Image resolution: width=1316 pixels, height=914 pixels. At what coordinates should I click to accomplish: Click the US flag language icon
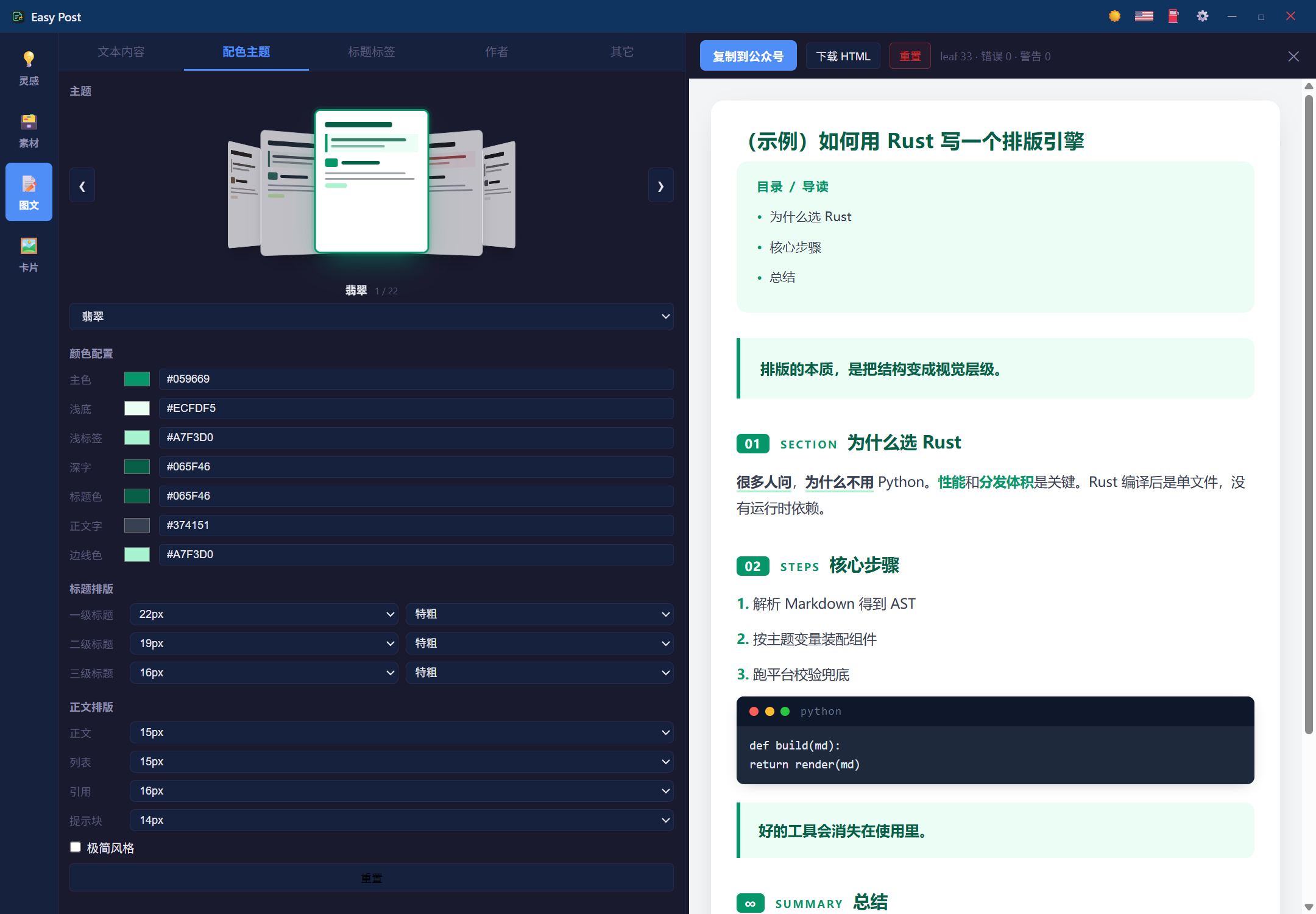(1144, 16)
